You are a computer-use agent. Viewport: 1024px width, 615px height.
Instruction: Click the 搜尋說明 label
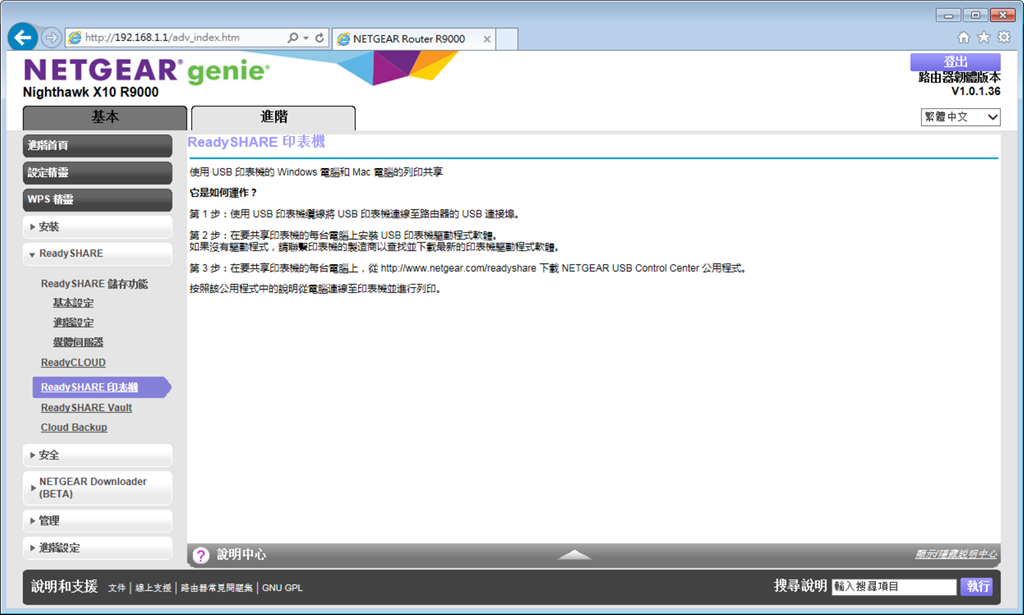click(x=800, y=586)
